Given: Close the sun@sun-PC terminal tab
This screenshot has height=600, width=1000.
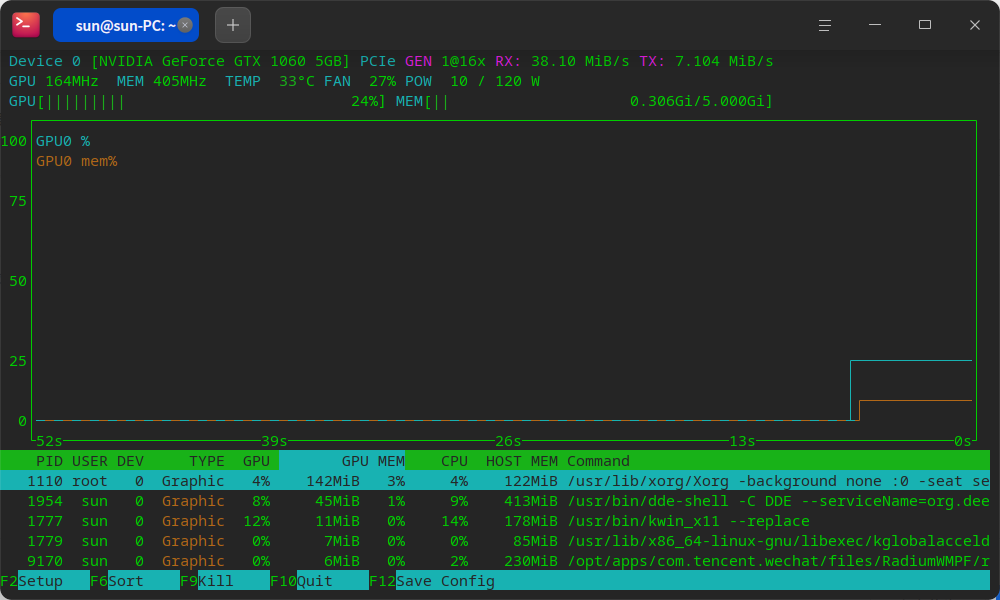Looking at the screenshot, I should pyautogui.click(x=185, y=25).
